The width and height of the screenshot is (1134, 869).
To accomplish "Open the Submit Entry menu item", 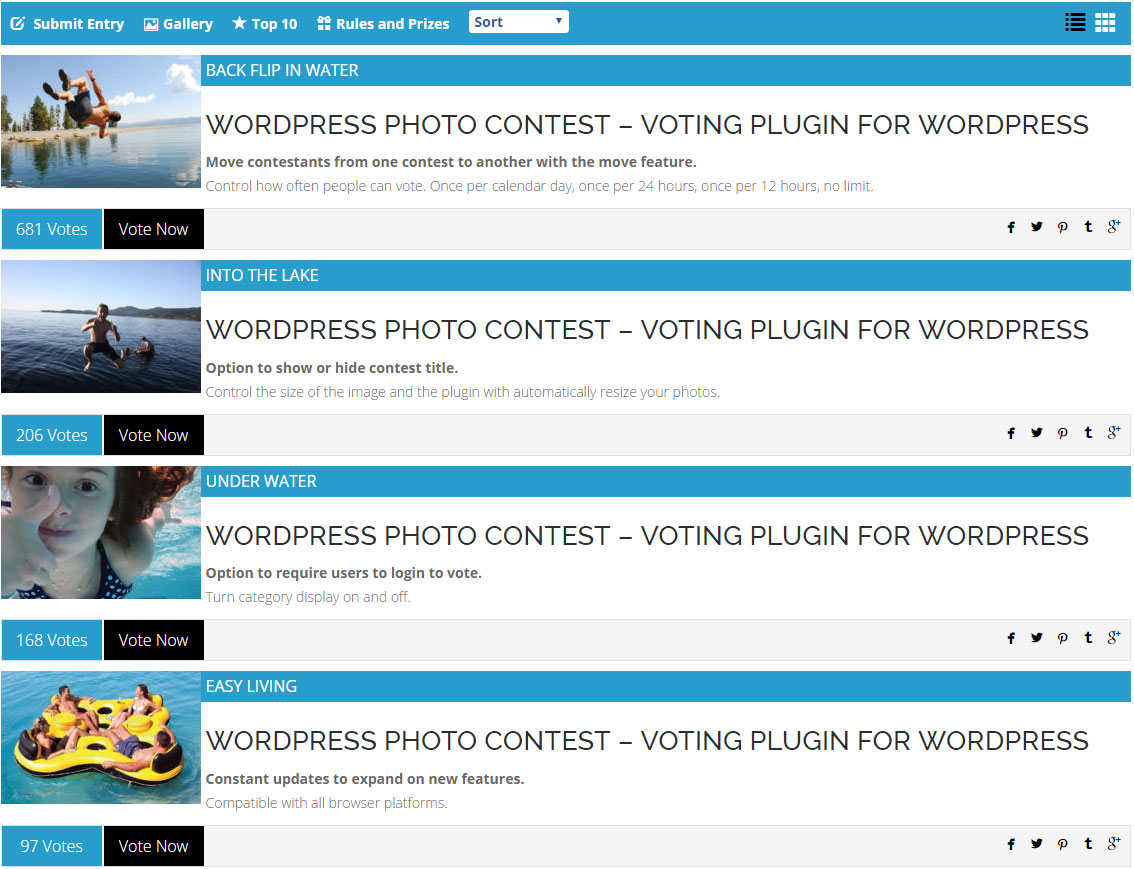I will (x=67, y=23).
